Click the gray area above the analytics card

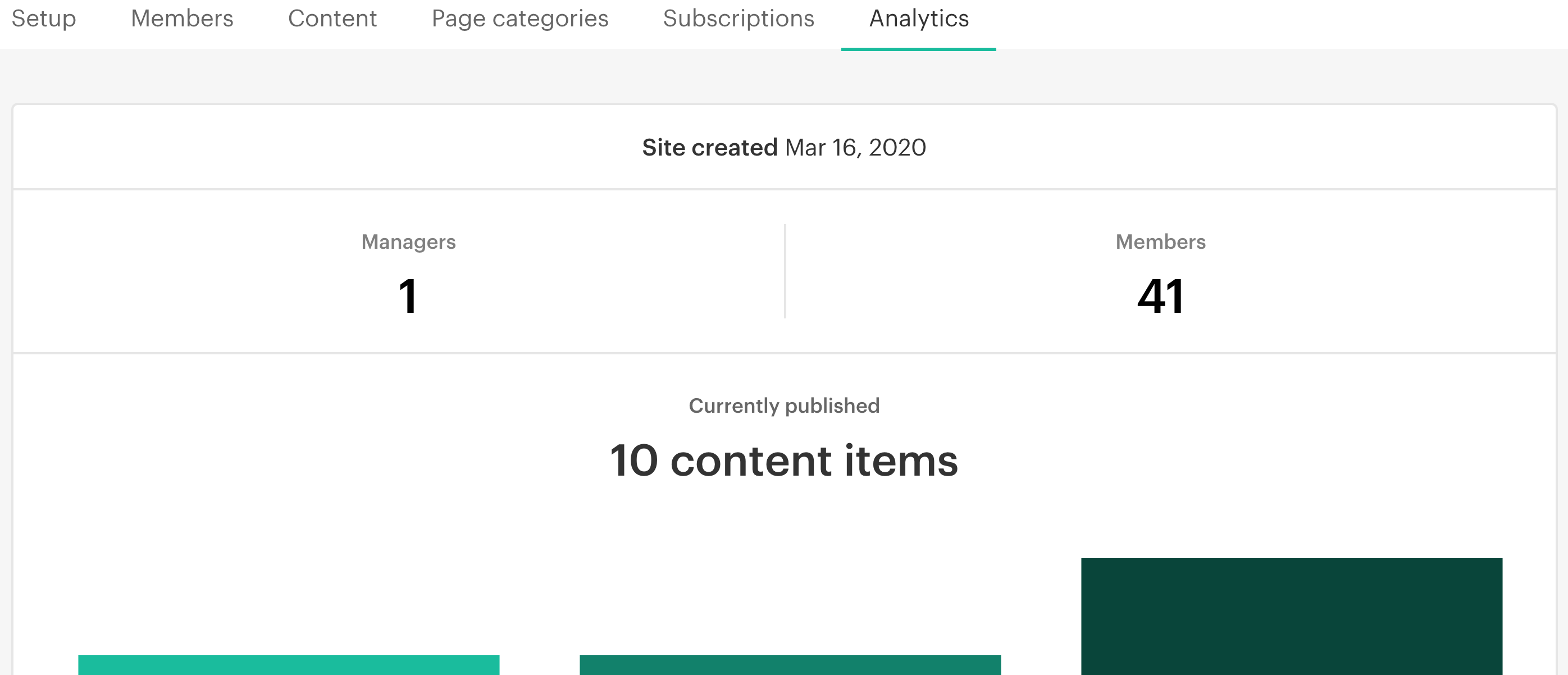click(784, 77)
